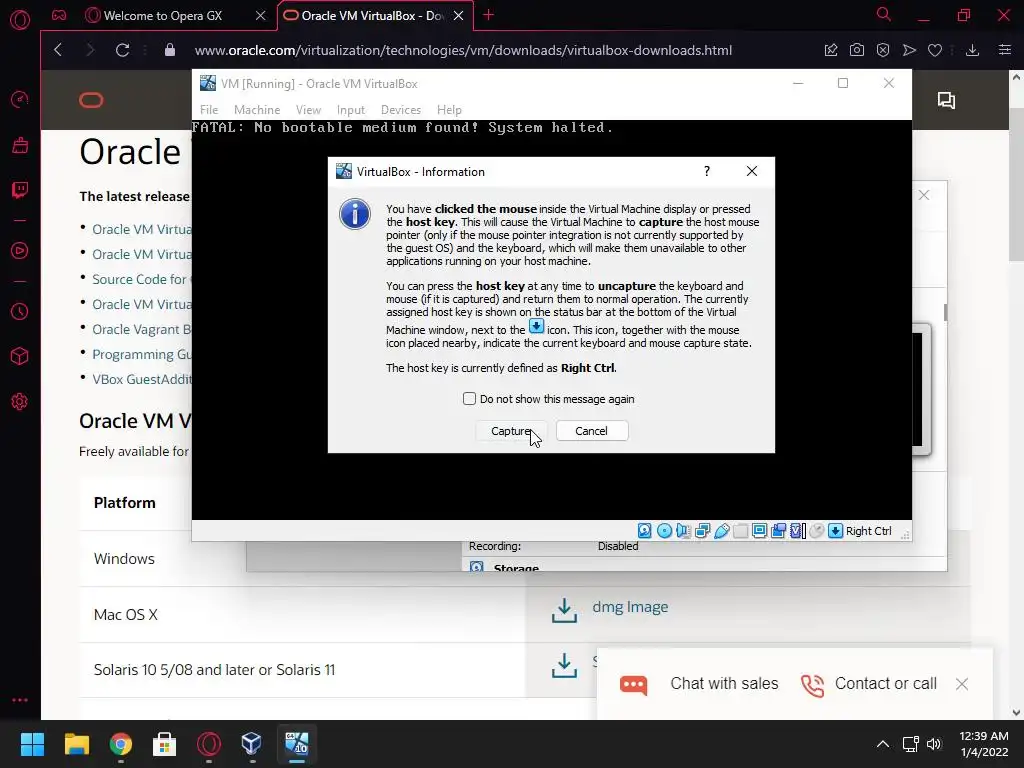Reload the Oracle page
The height and width of the screenshot is (768, 1024).
click(x=122, y=50)
